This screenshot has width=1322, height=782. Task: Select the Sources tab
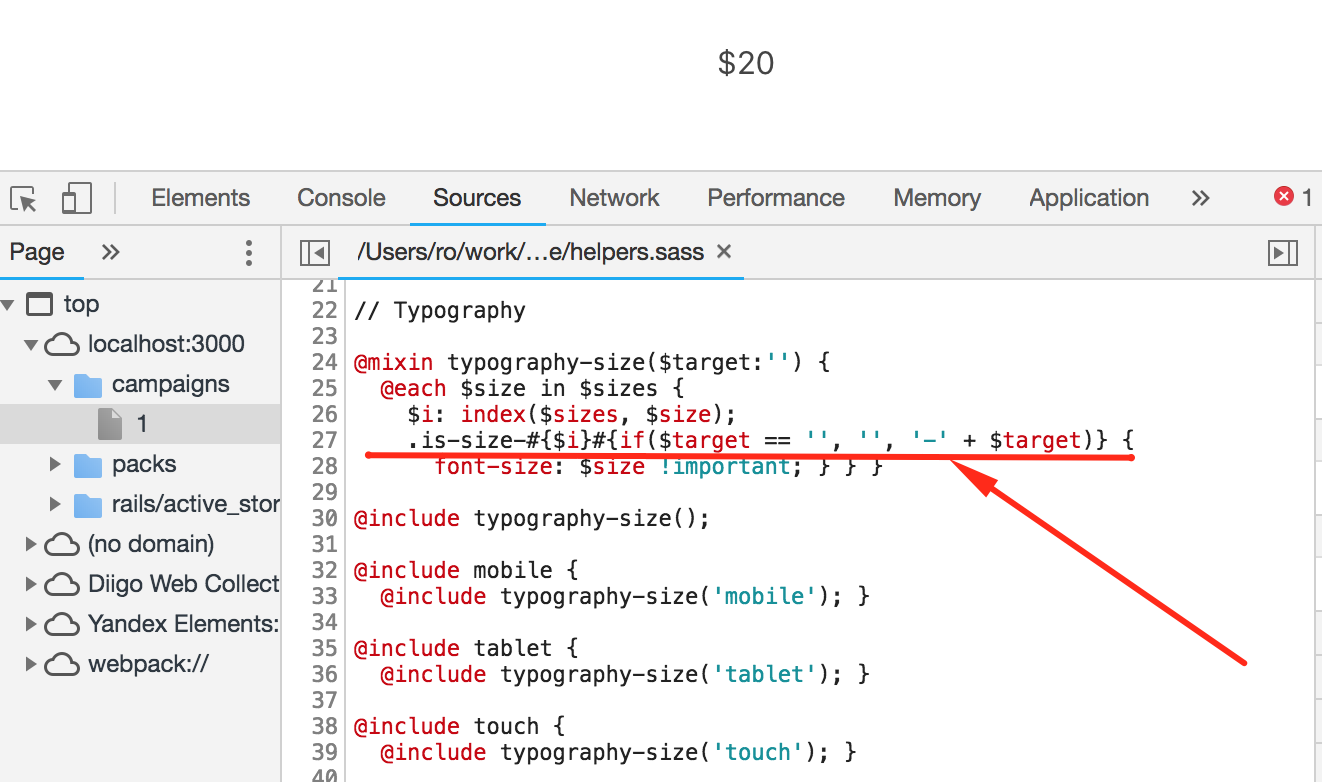click(477, 198)
